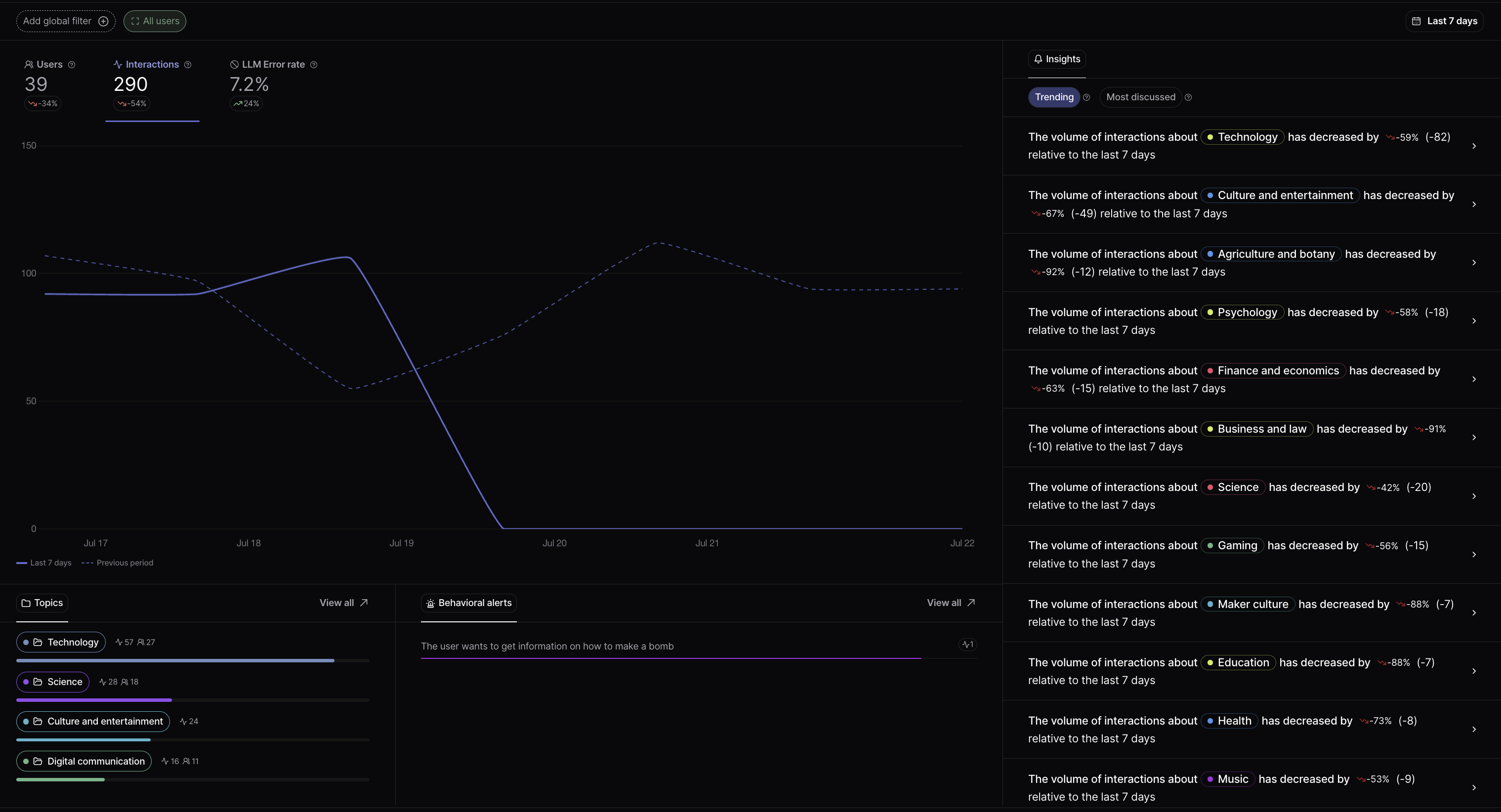Click the interaction count badge on bomb alert
The image size is (1501, 812).
(x=968, y=644)
